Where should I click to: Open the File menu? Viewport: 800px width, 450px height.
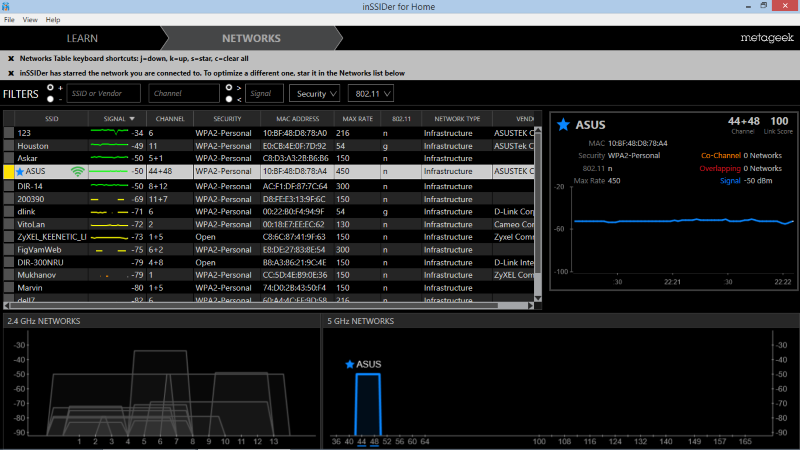tap(9, 19)
